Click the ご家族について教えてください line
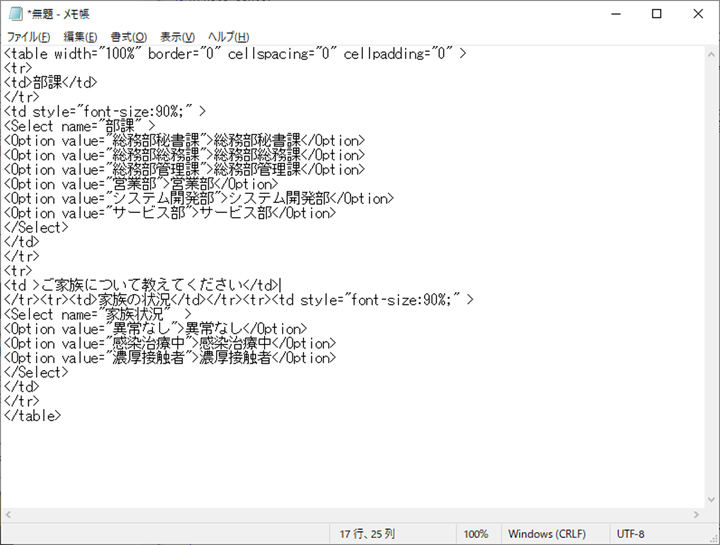720x545 pixels. pos(142,285)
